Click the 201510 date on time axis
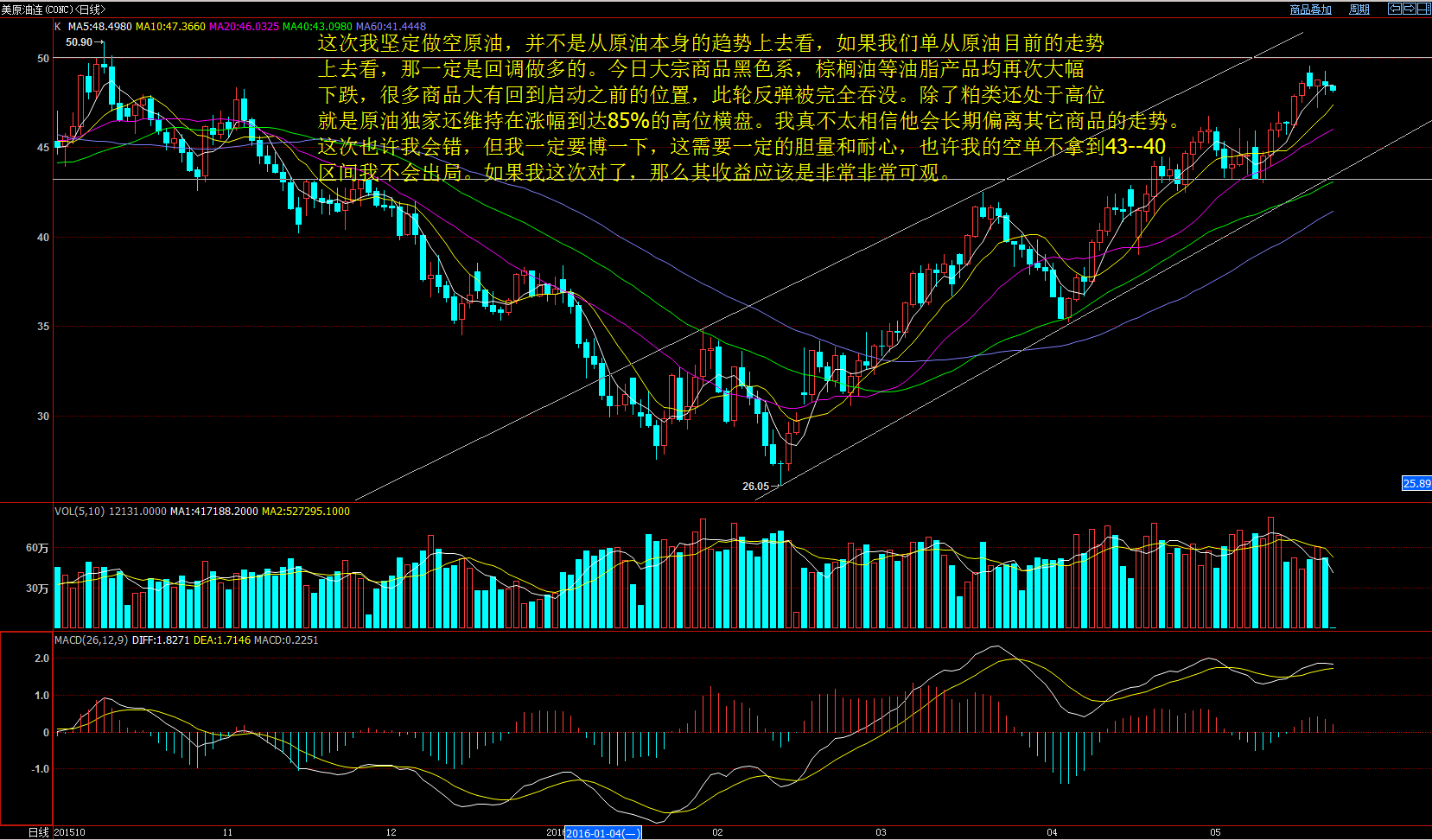 tap(69, 833)
